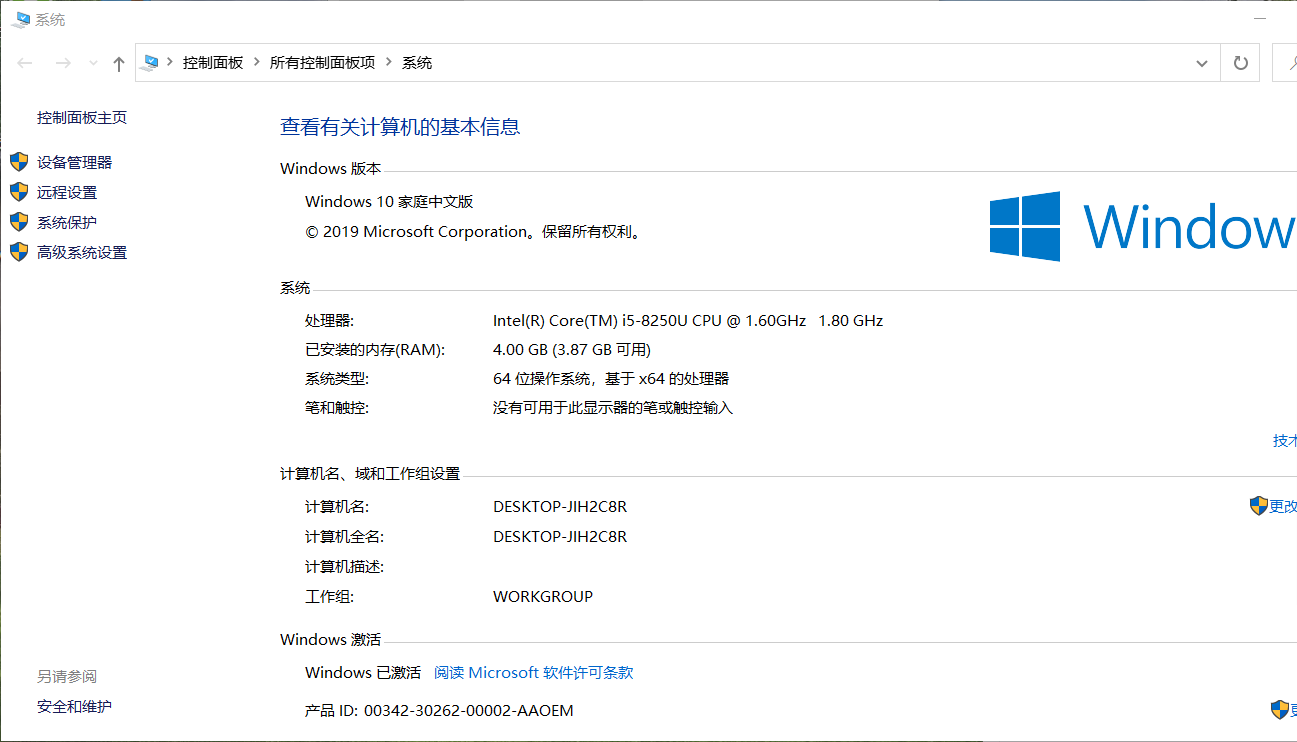Refresh the page with refresh button

click(x=1241, y=63)
